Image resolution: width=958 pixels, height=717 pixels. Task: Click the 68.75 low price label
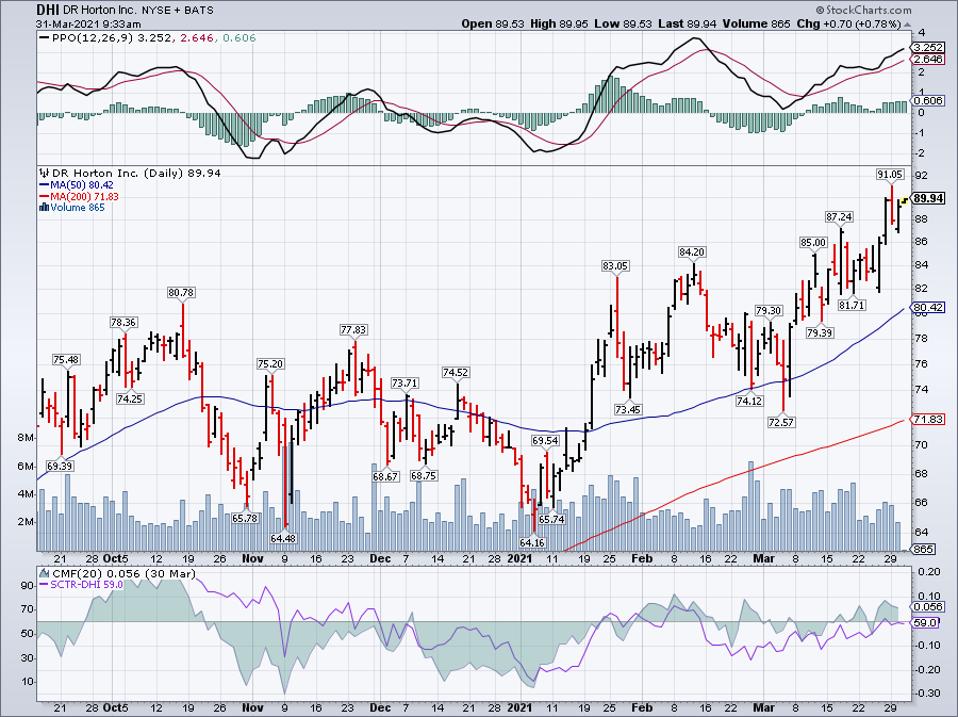[x=424, y=475]
